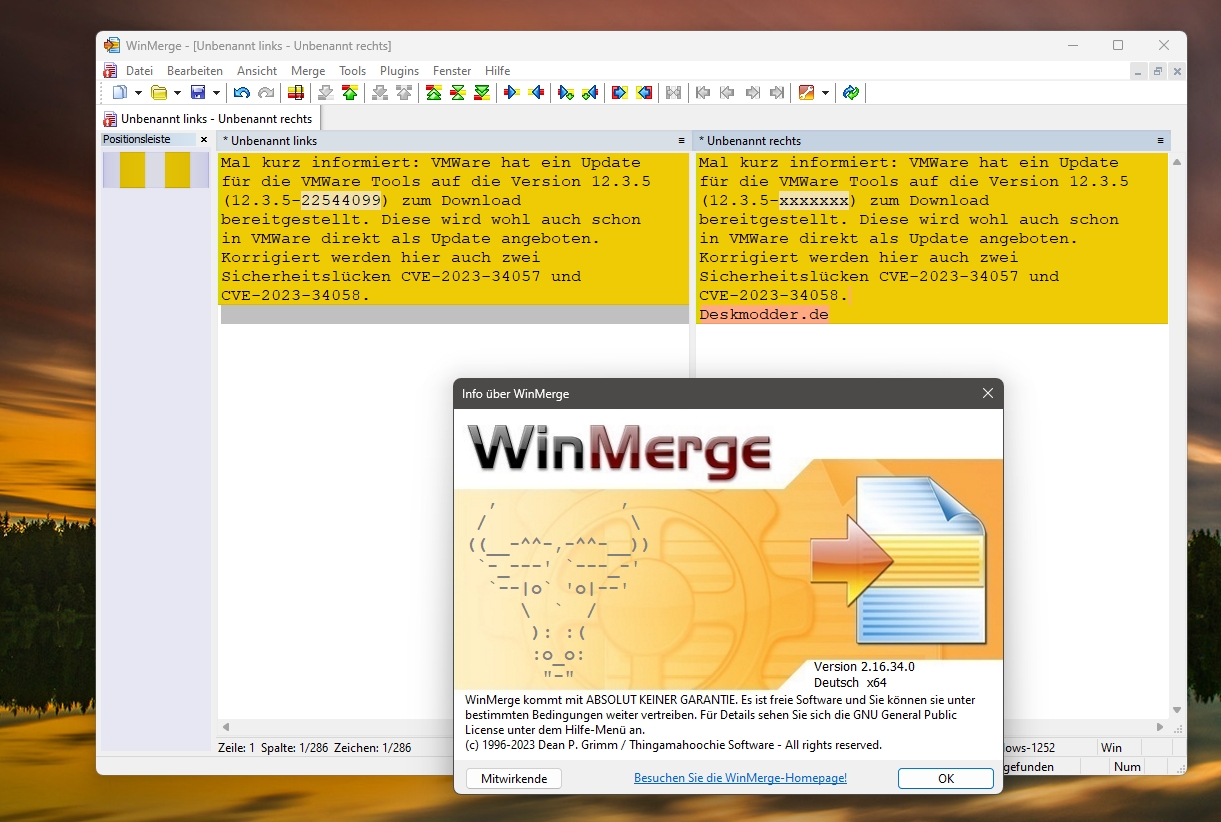Click the Win status bar entry
Viewport: 1221px width, 822px height.
coord(1111,747)
